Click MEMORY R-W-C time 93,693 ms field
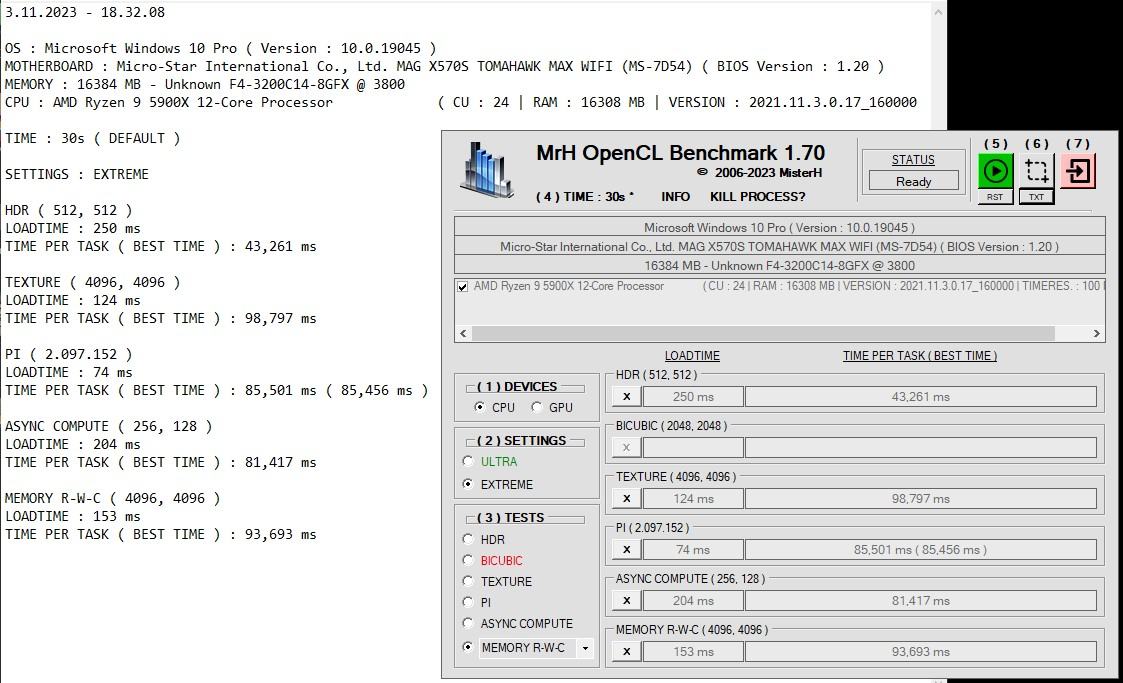 [920, 651]
